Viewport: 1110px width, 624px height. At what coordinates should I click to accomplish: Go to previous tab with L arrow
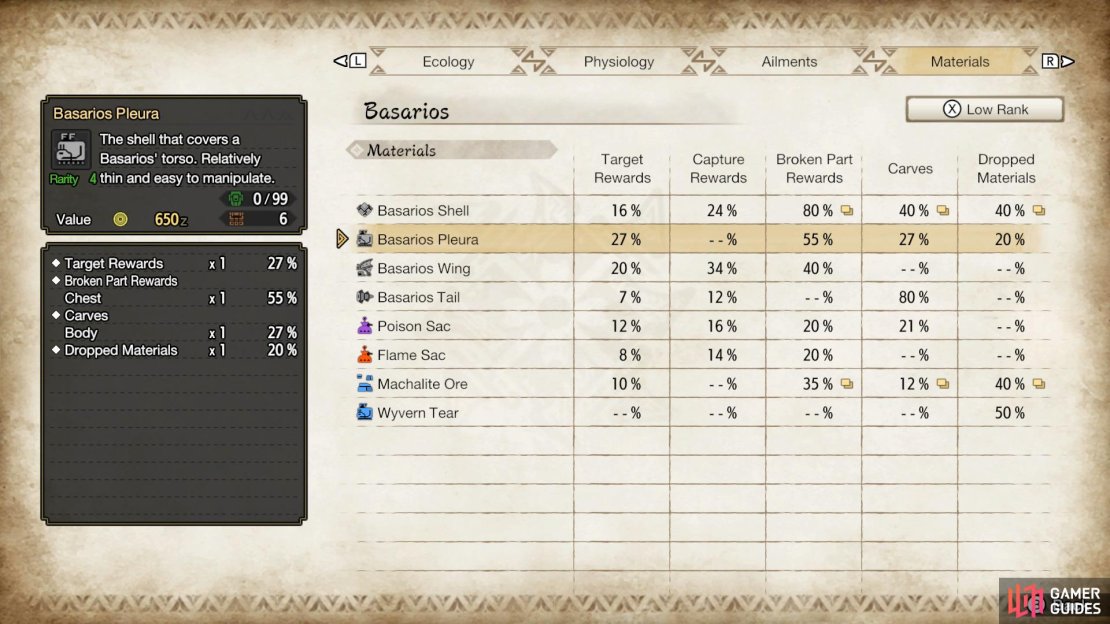coord(350,61)
